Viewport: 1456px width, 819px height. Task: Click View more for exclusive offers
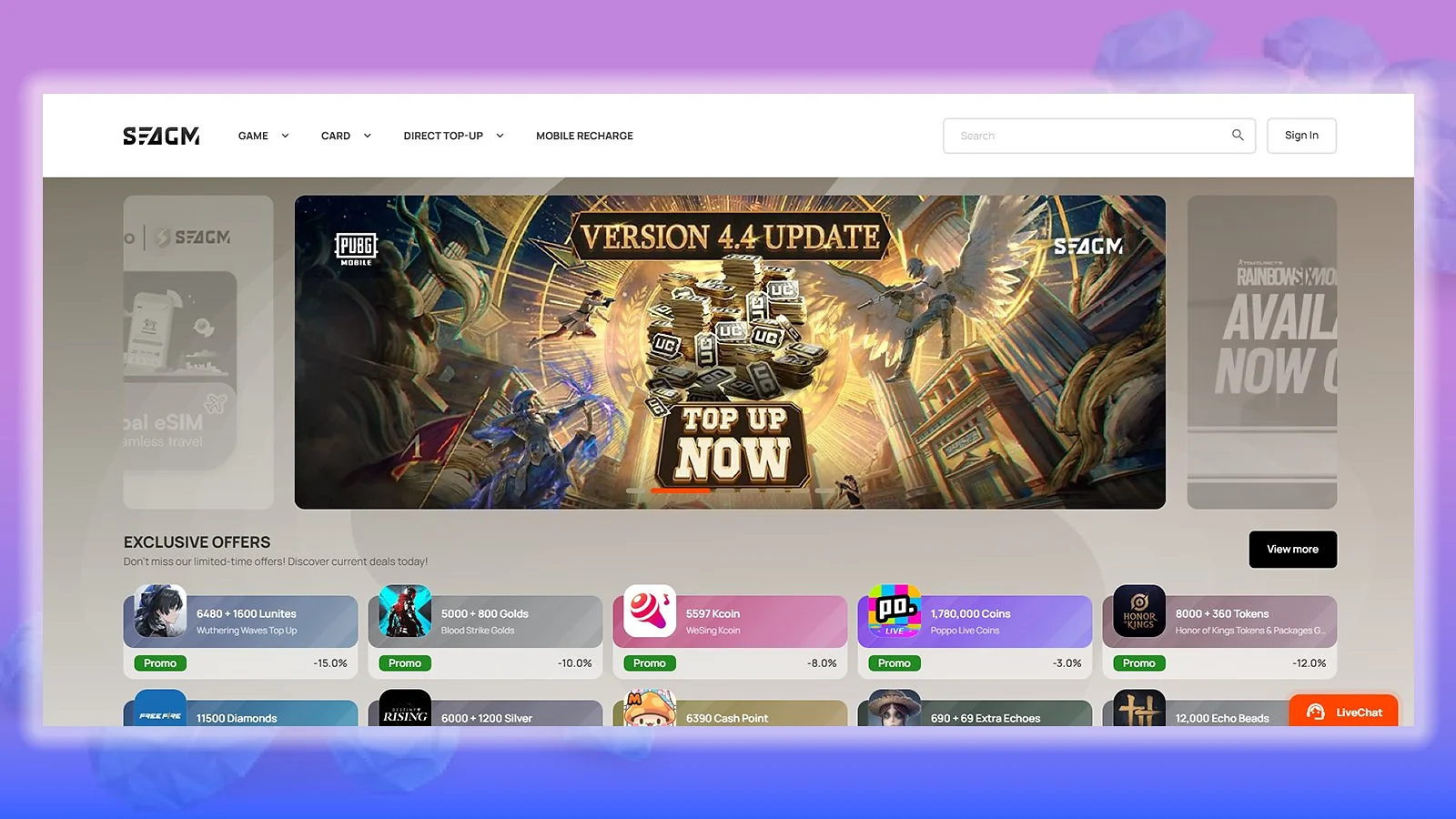(1293, 549)
